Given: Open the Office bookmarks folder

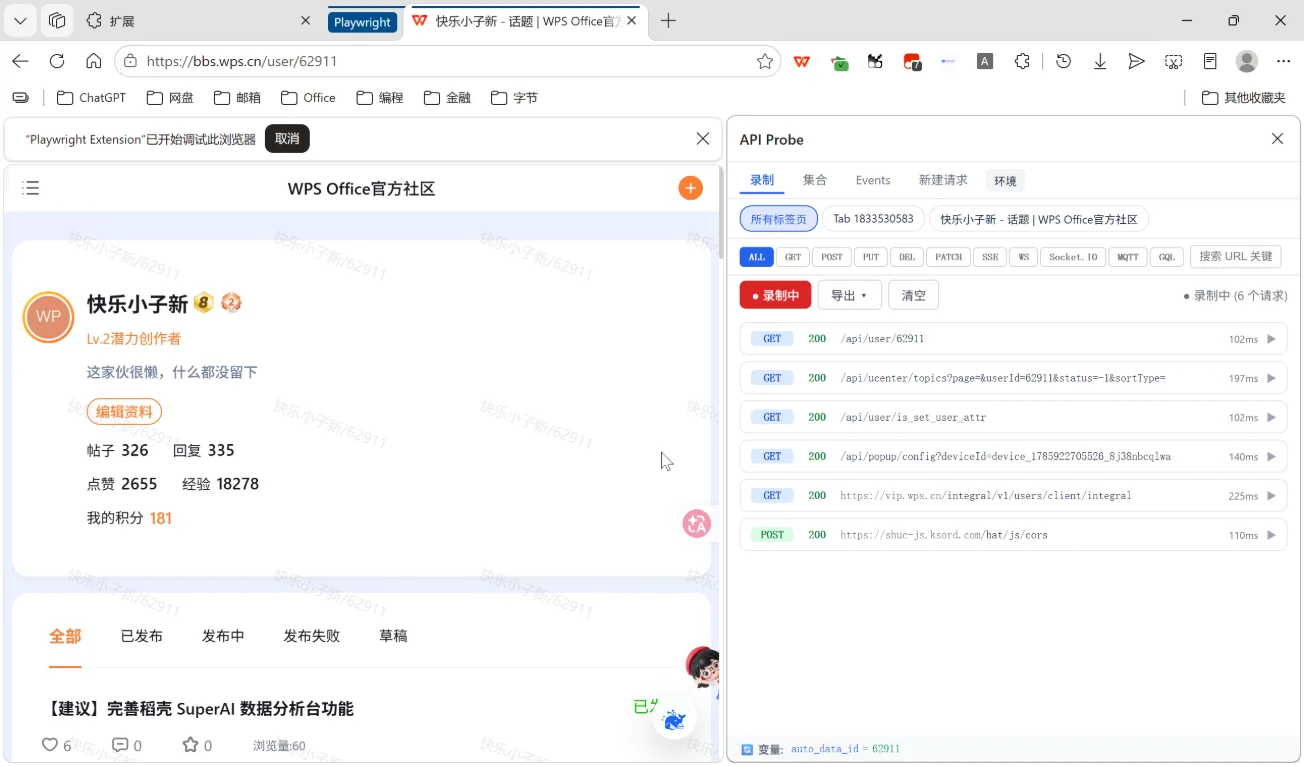Looking at the screenshot, I should point(308,98).
